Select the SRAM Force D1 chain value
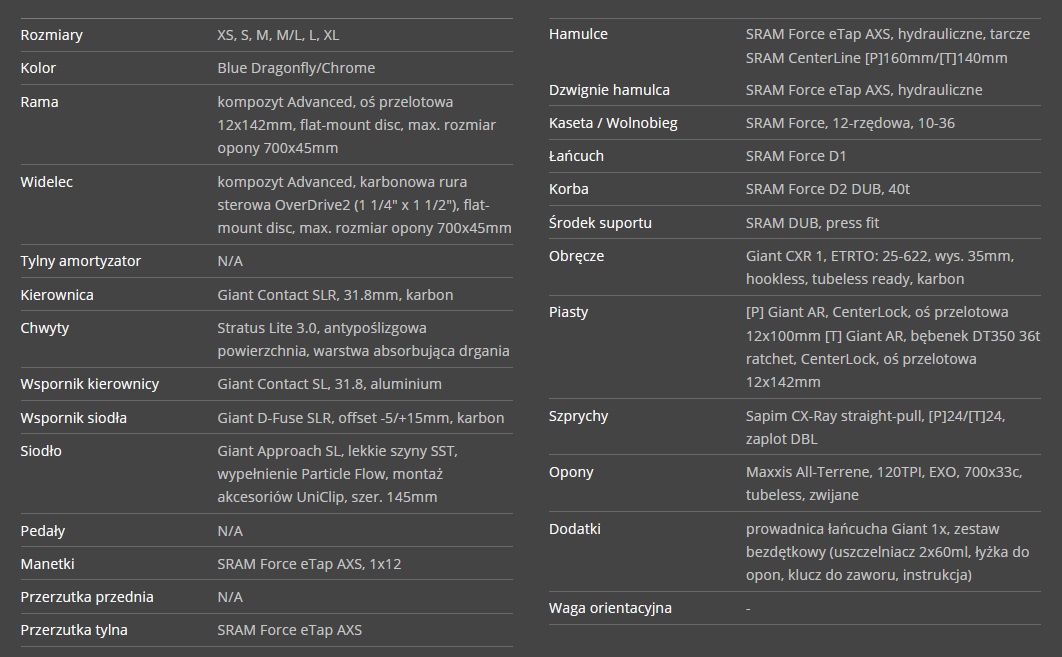The height and width of the screenshot is (657, 1062). pos(796,156)
